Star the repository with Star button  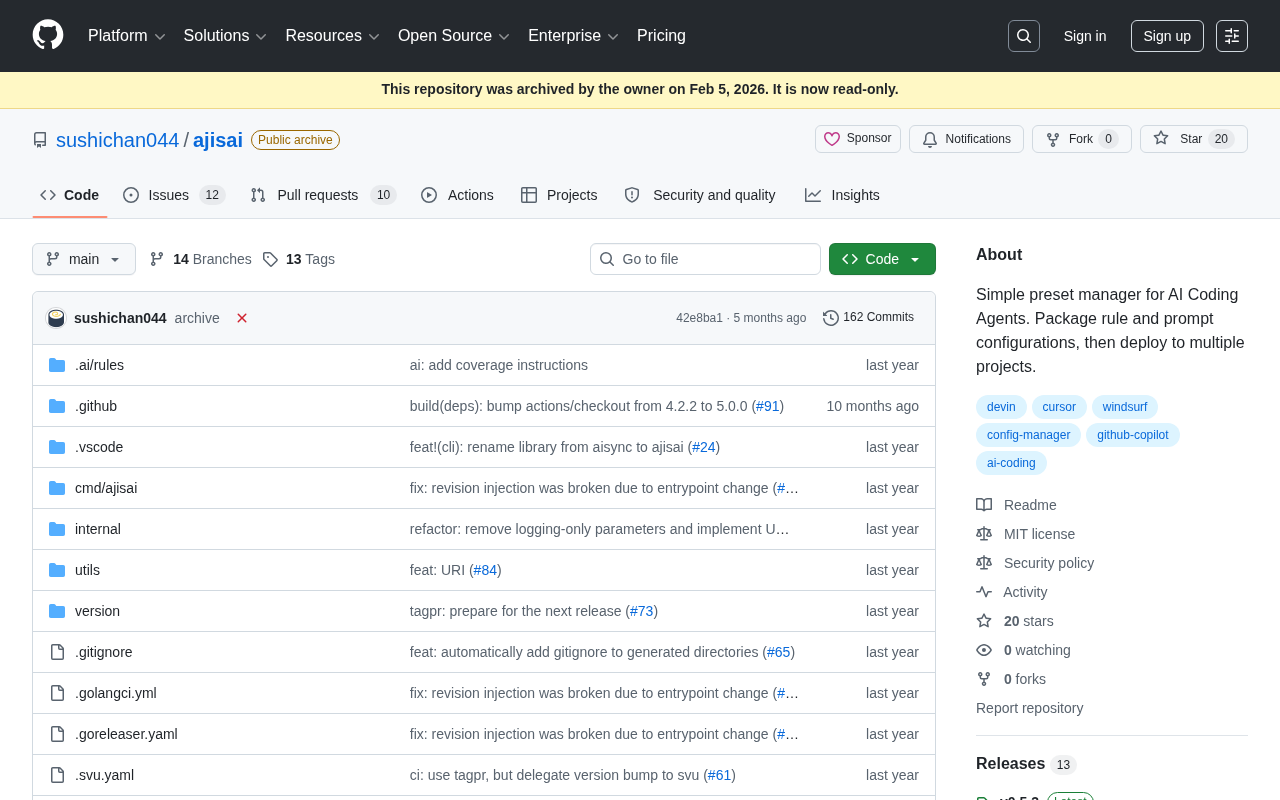pyautogui.click(x=1194, y=139)
